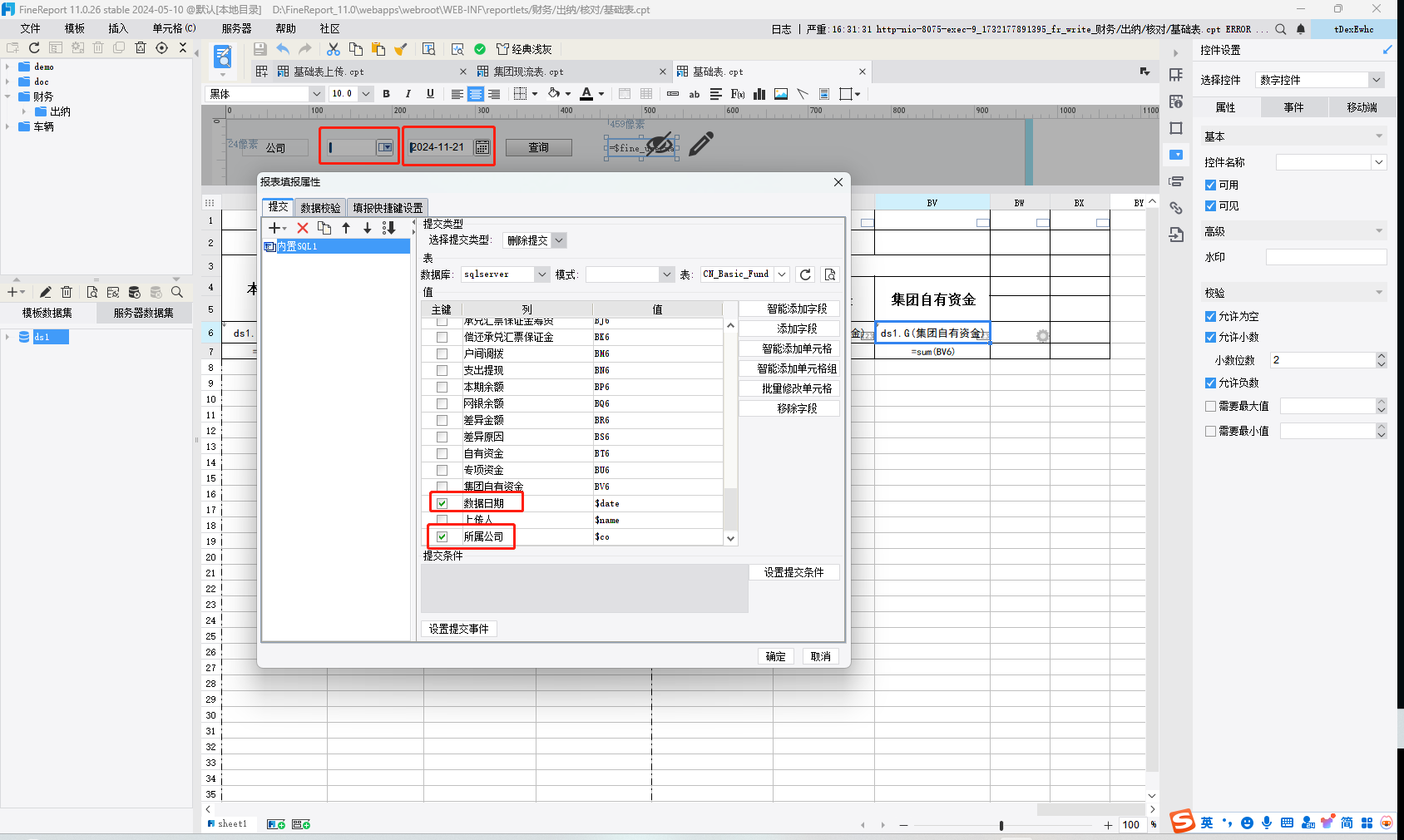Click the search magnifier in the dataset panel
This screenshot has height=840, width=1404.
click(x=176, y=292)
